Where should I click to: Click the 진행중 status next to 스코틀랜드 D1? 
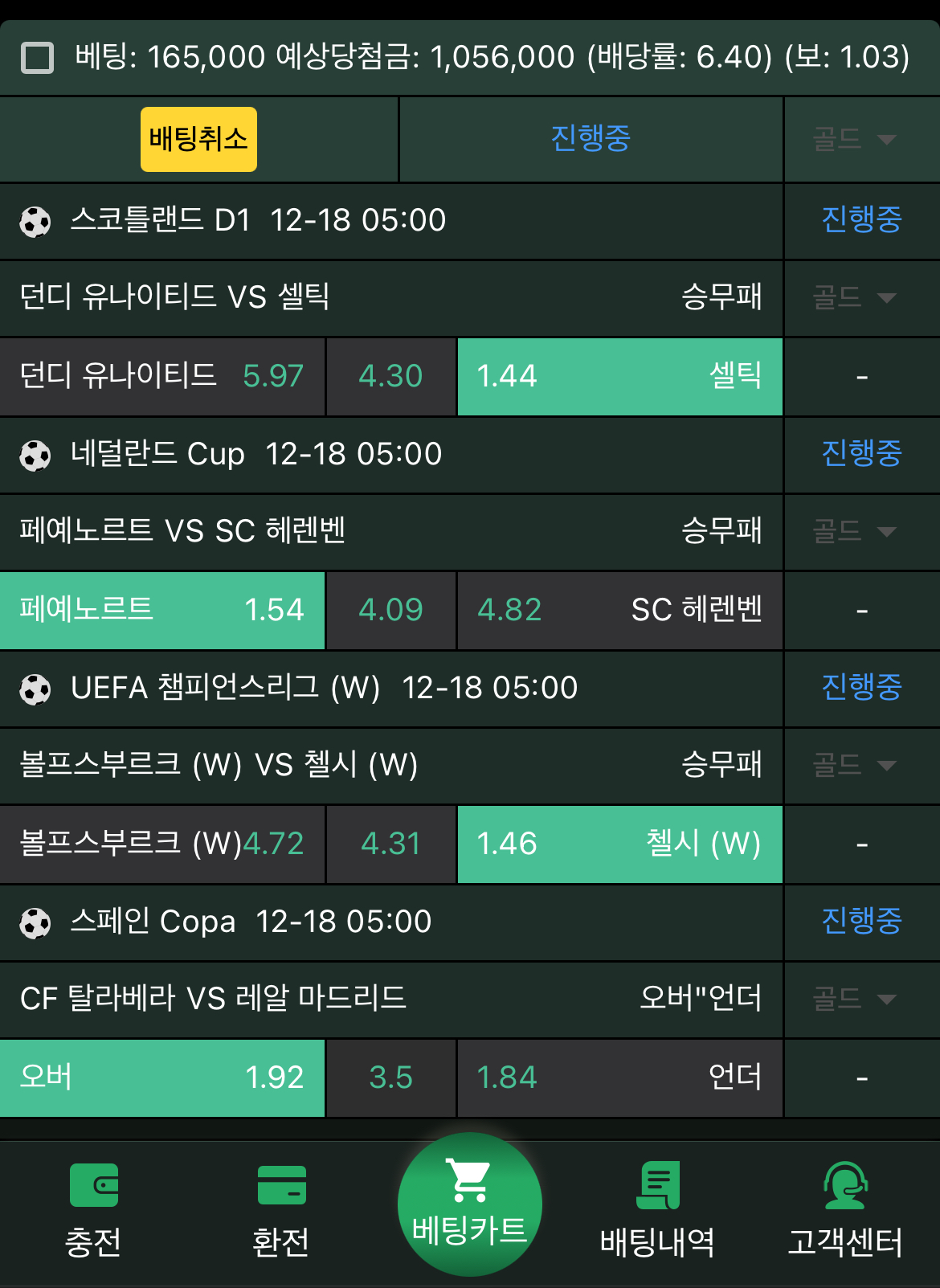click(860, 220)
